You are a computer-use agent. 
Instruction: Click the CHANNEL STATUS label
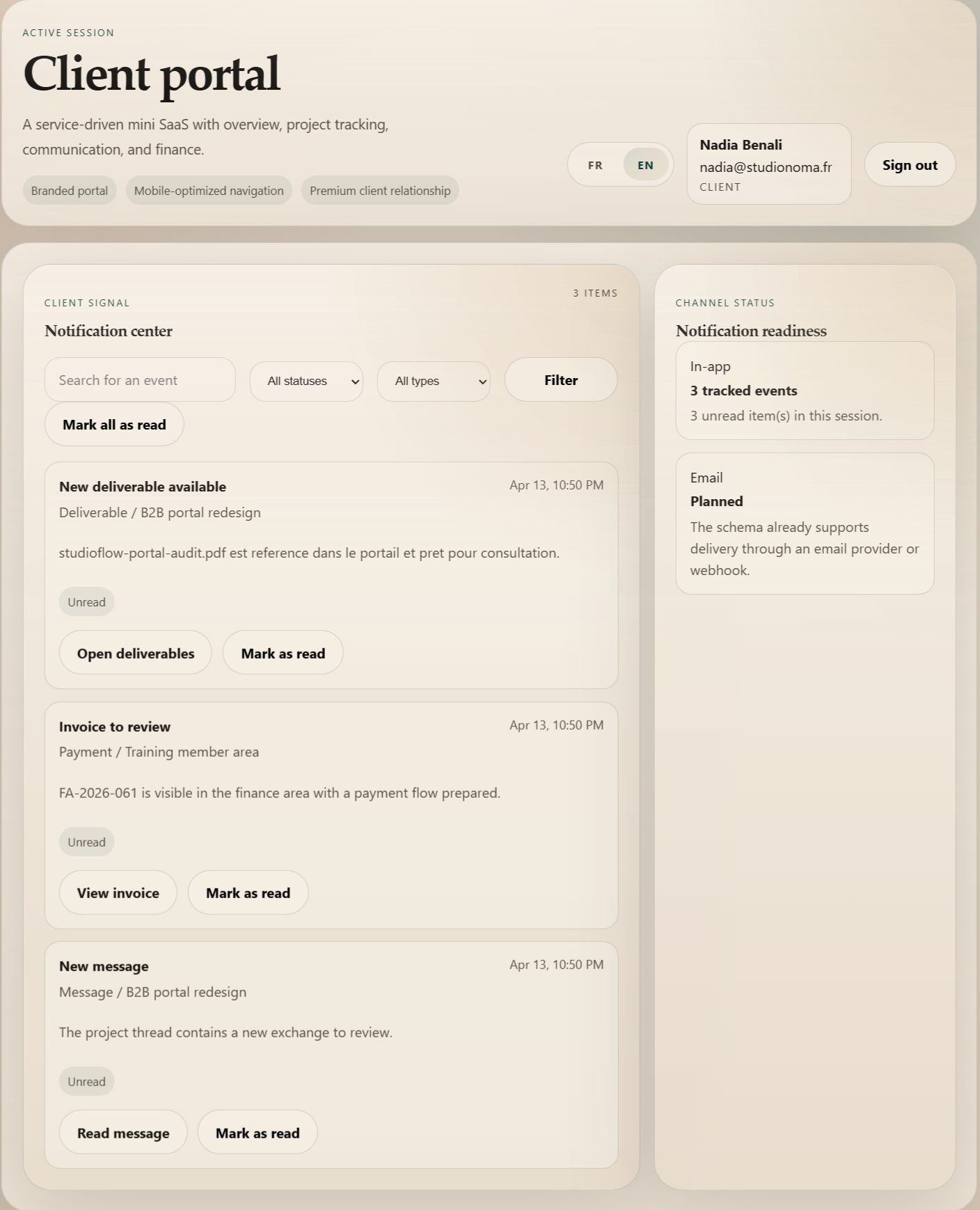click(x=725, y=303)
